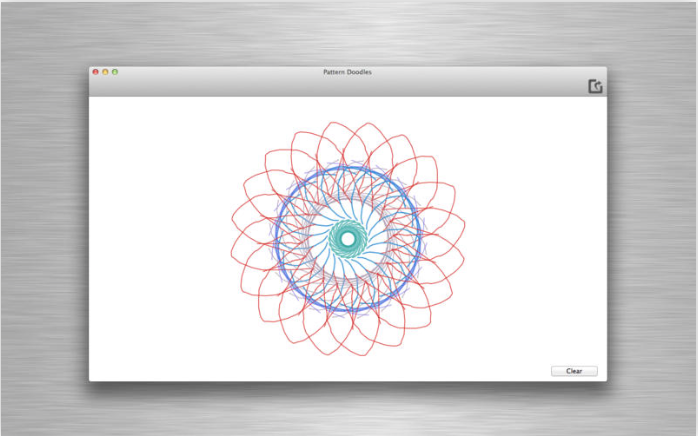The width and height of the screenshot is (698, 436).
Task: Click the teal center of the spirograph drawing
Action: point(348,239)
